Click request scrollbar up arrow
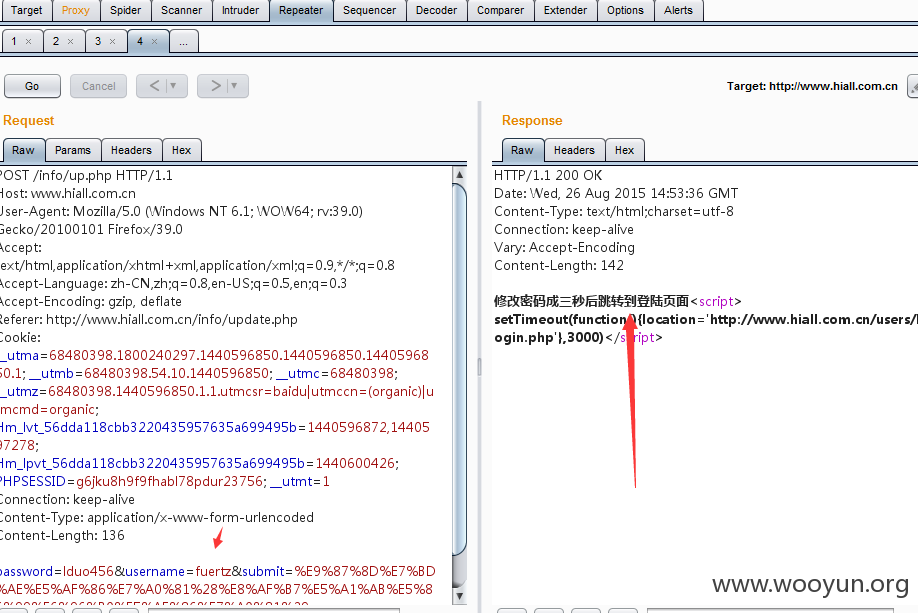Viewport: 918px width, 613px height. point(460,174)
